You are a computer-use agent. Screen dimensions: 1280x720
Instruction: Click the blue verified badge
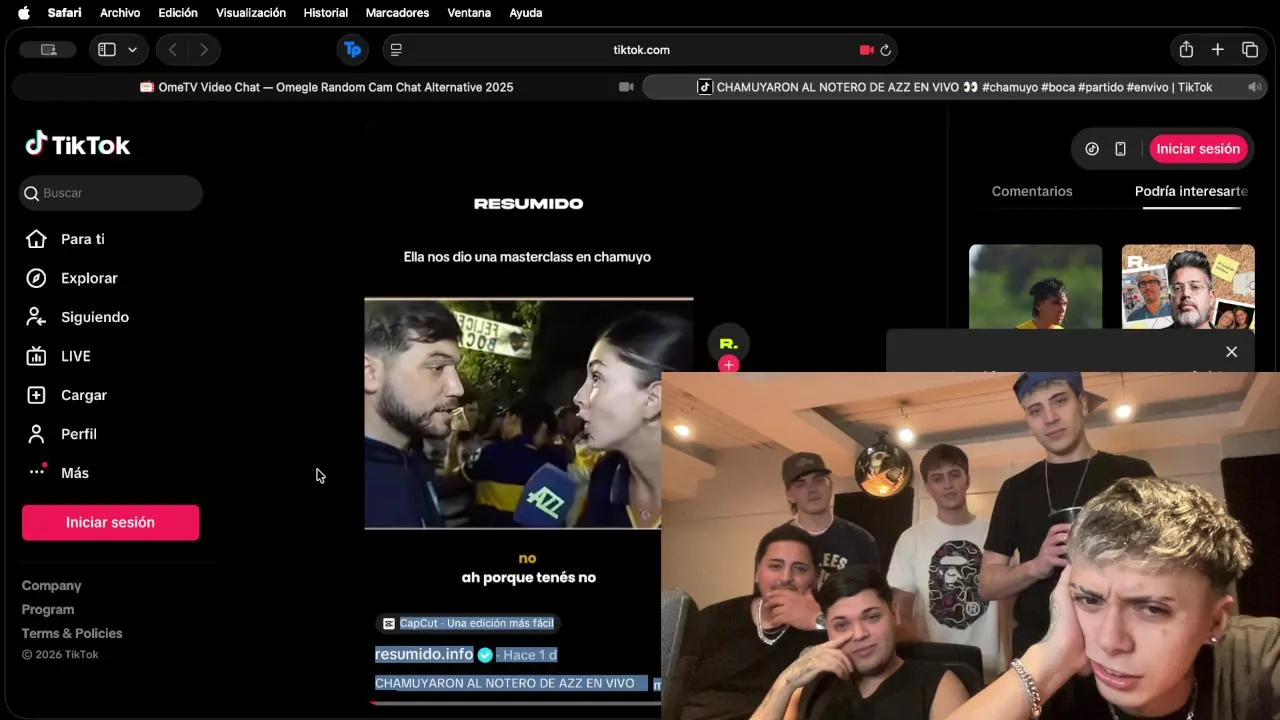(485, 655)
